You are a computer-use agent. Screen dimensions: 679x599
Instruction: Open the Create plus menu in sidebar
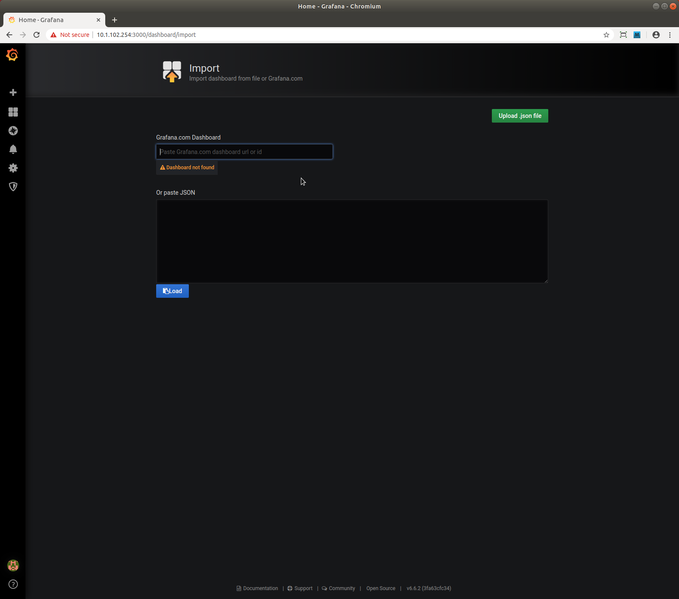(x=13, y=93)
